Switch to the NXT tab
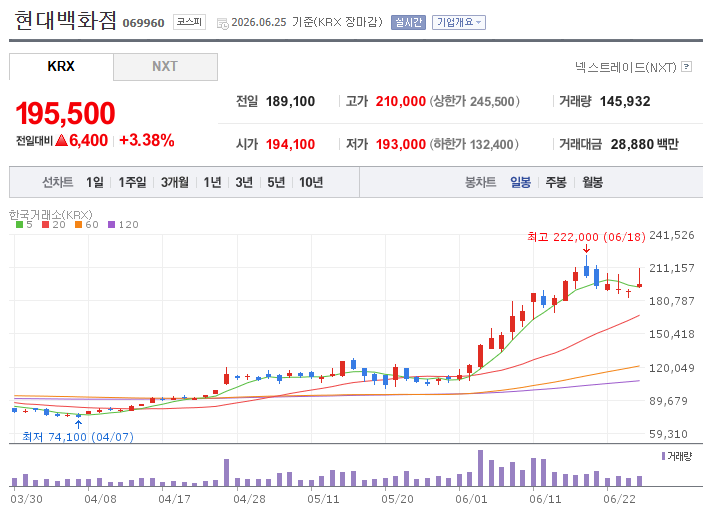This screenshot has height=513, width=703. point(165,66)
